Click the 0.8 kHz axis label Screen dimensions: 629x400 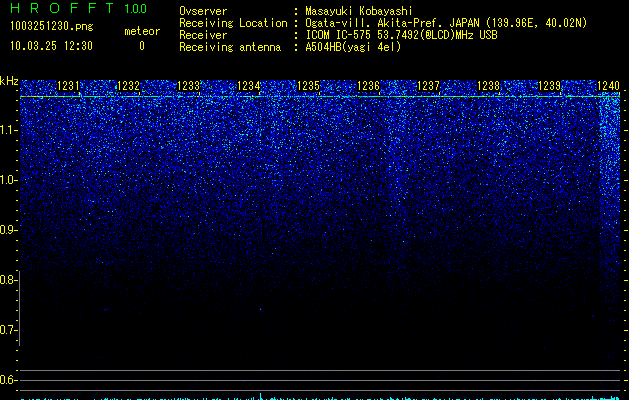coord(8,280)
